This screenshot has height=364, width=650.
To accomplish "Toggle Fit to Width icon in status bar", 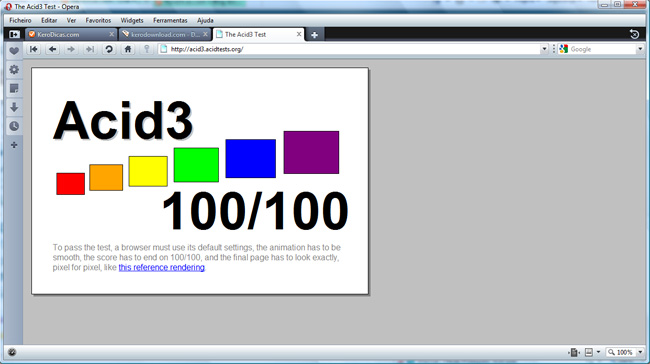I will pyautogui.click(x=574, y=352).
